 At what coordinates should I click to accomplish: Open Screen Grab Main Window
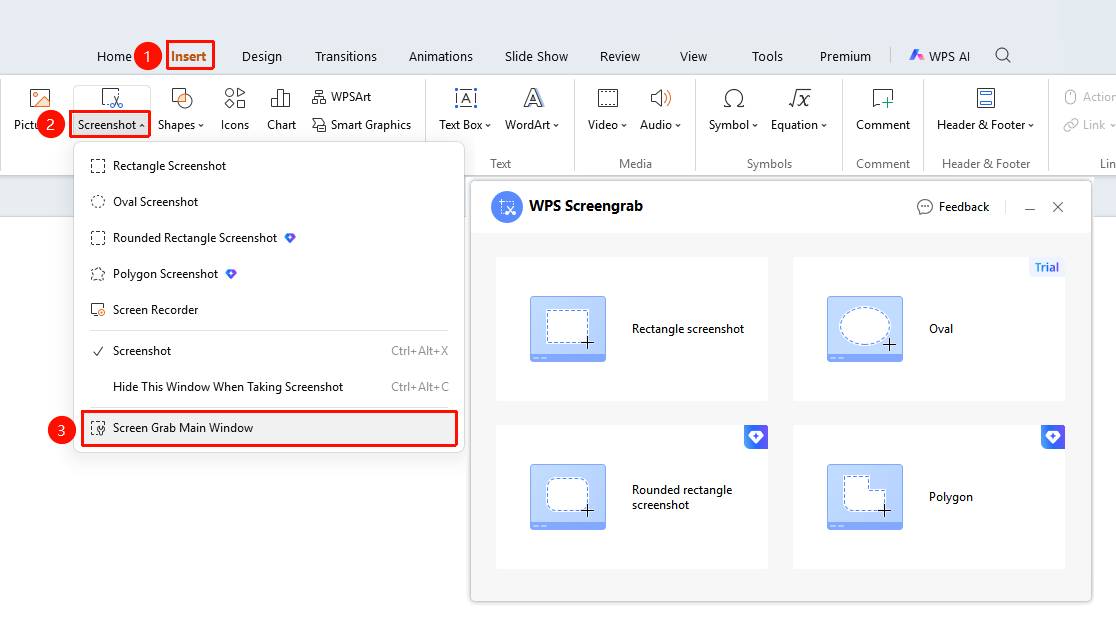269,428
